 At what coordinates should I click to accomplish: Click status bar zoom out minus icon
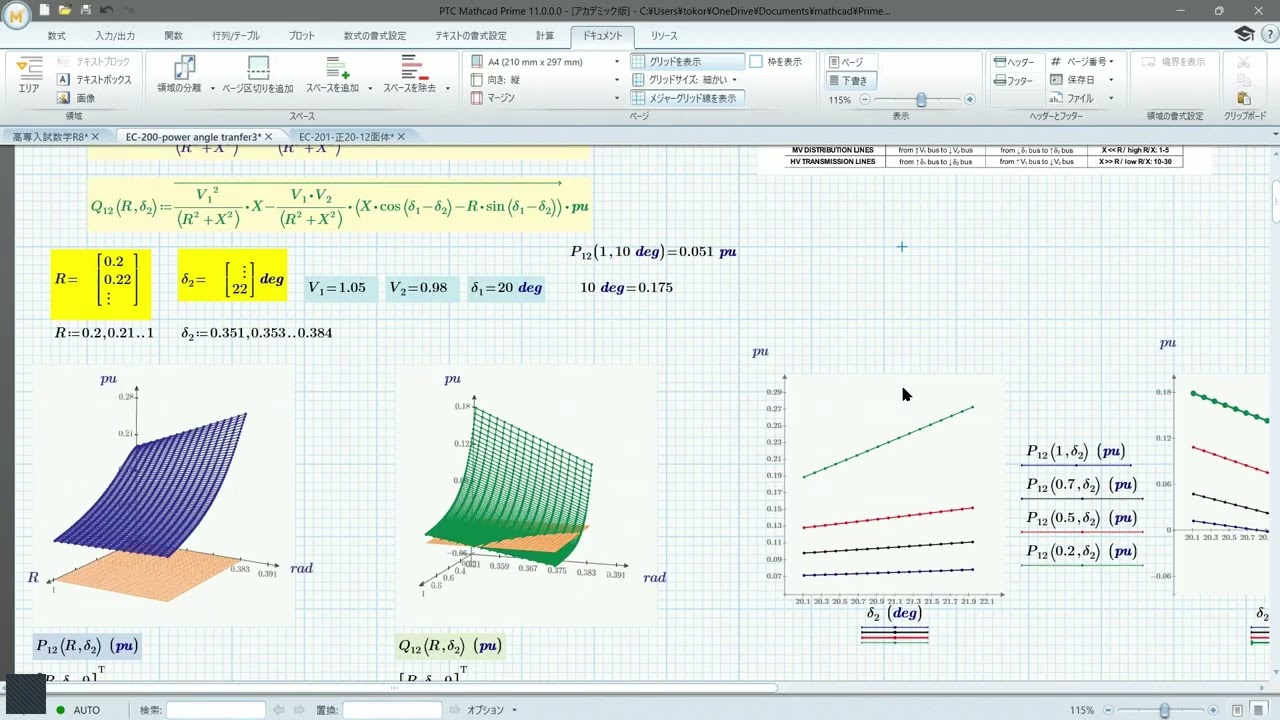(1110, 710)
